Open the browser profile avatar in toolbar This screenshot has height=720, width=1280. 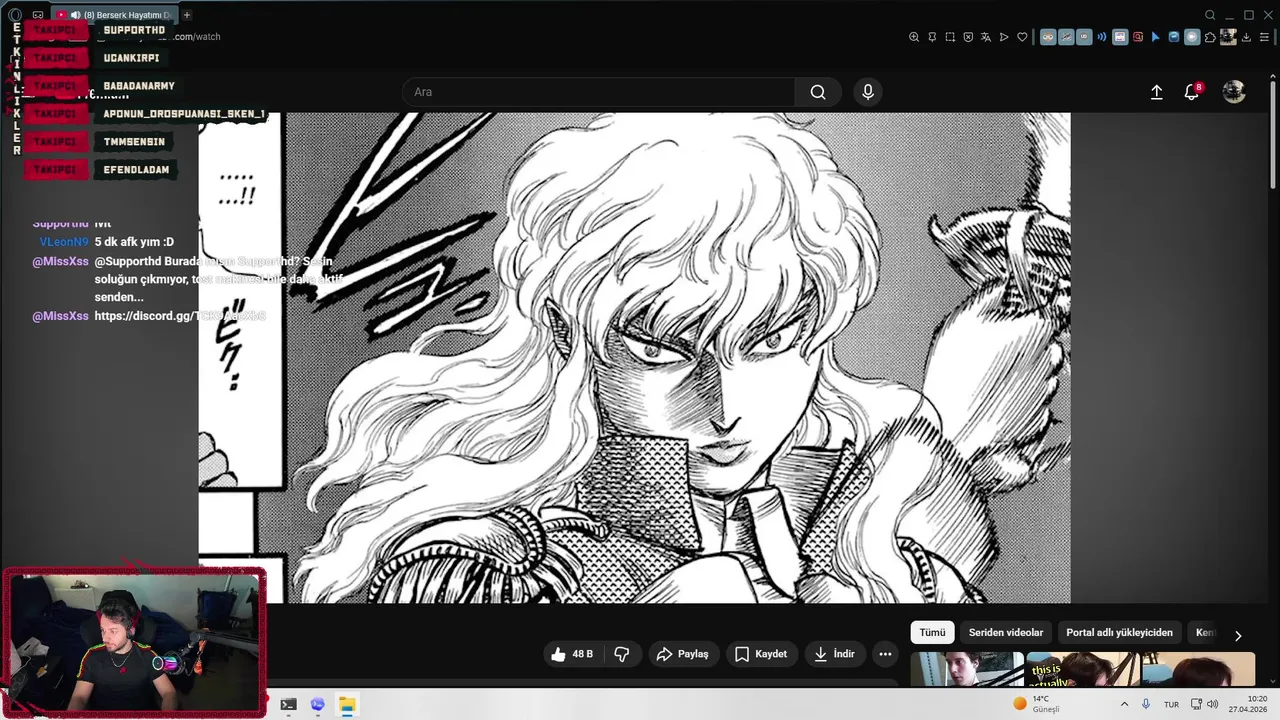coord(1229,37)
